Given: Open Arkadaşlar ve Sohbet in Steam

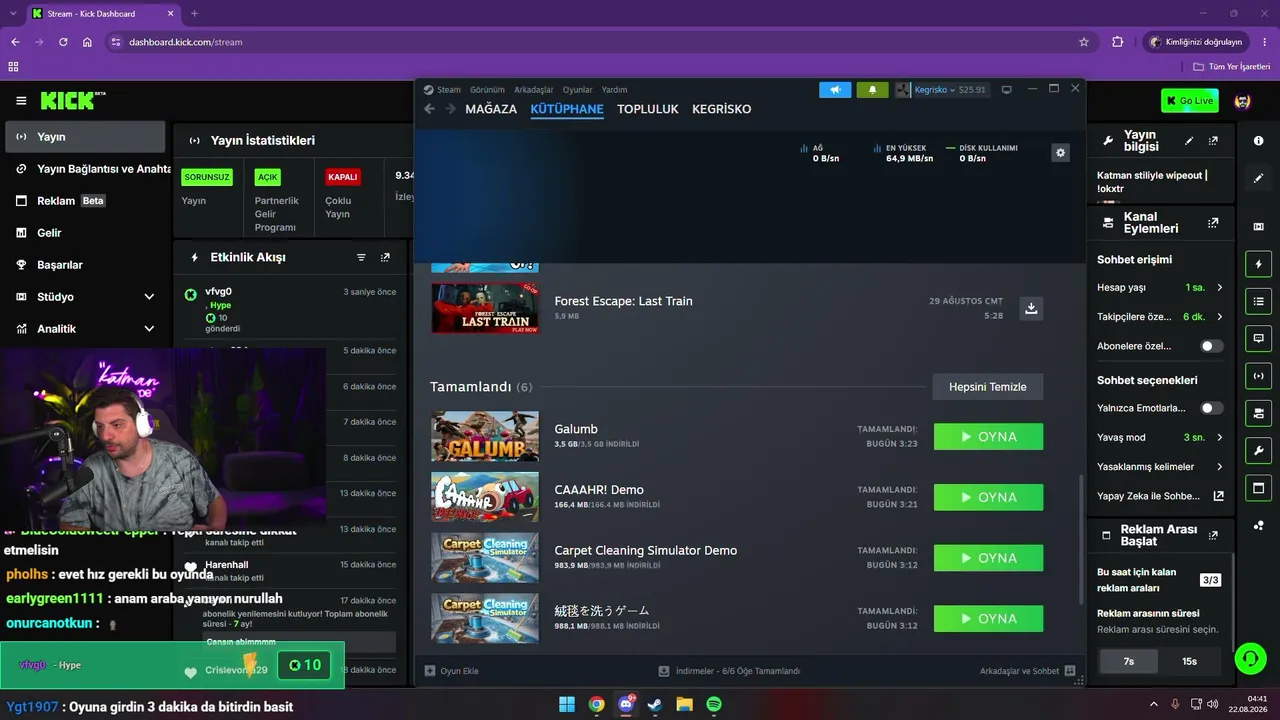Looking at the screenshot, I should point(1027,671).
